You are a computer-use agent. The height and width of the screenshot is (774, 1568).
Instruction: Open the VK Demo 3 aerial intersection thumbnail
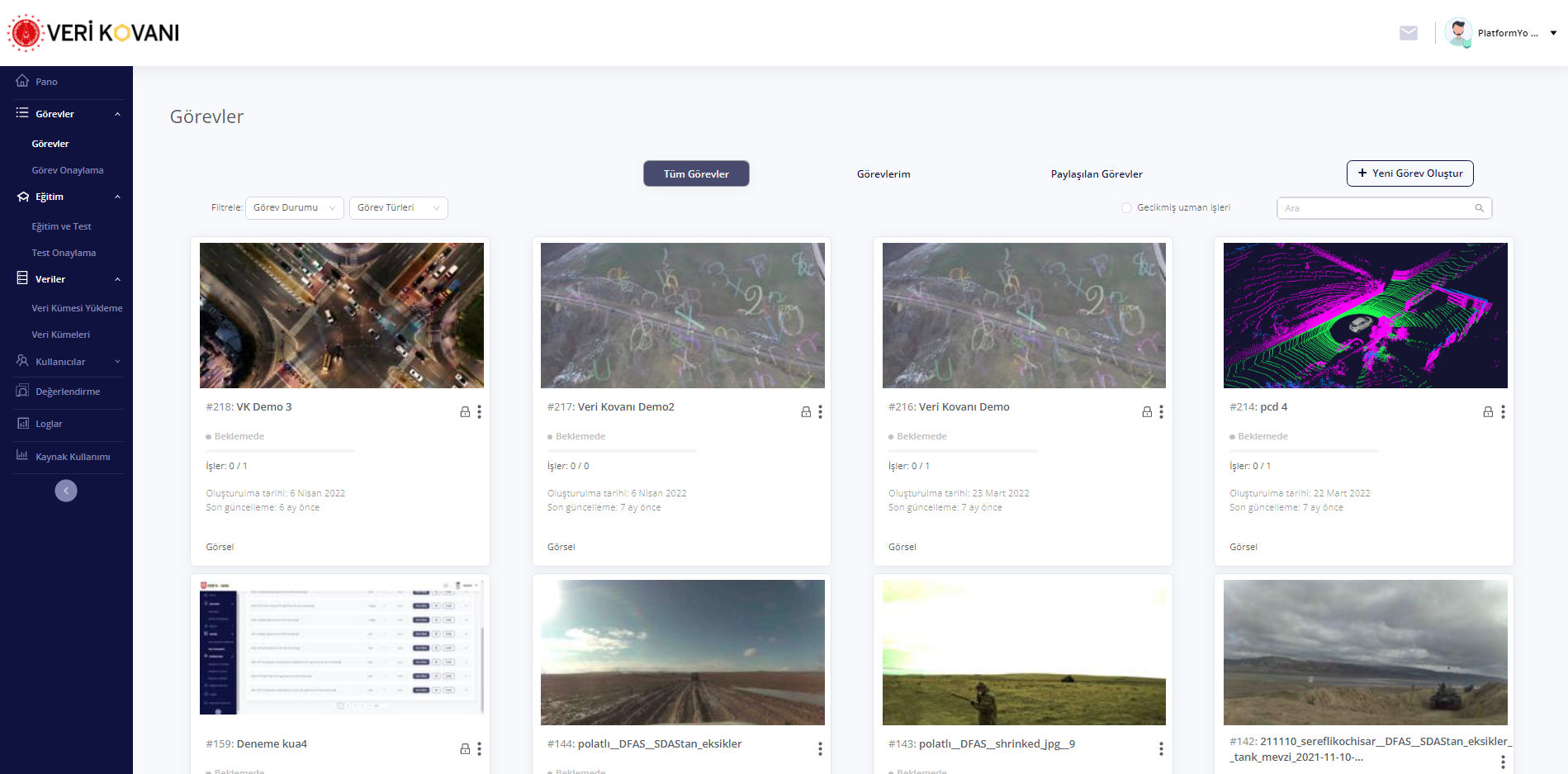(342, 316)
